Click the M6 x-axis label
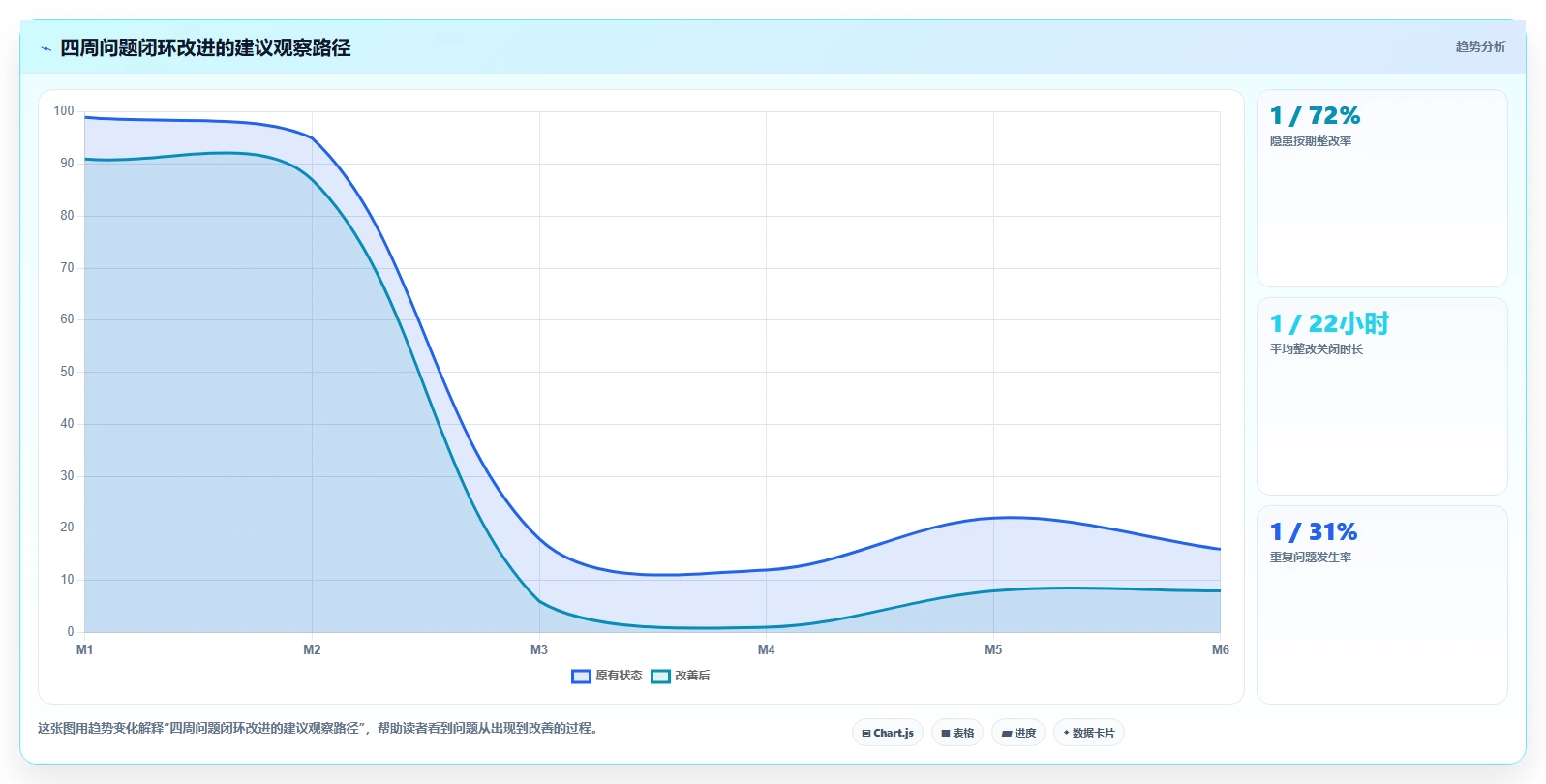The image size is (1546, 784). point(1220,649)
